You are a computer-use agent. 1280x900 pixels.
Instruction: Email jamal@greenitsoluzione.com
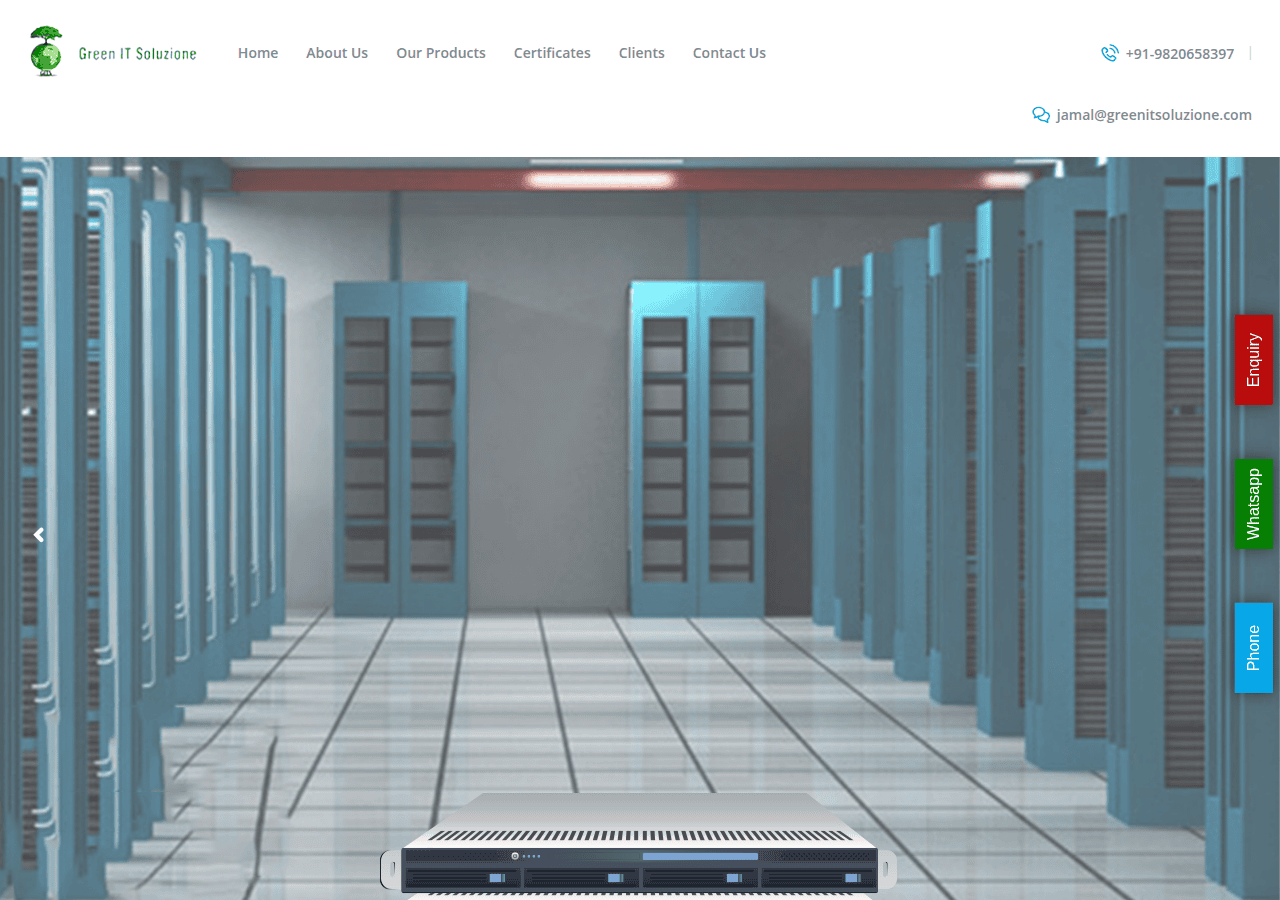click(x=1154, y=115)
